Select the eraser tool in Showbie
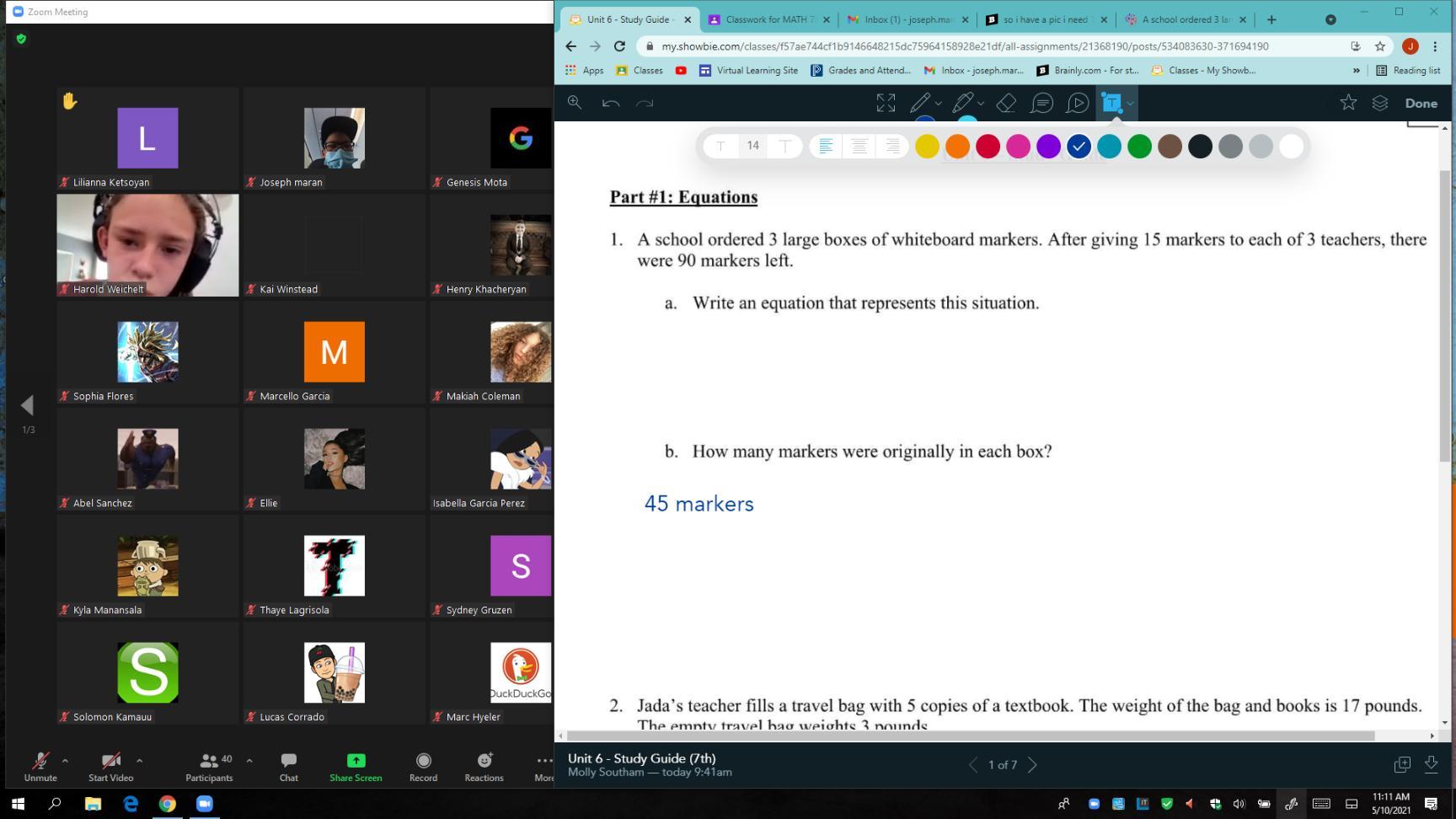 tap(1006, 103)
